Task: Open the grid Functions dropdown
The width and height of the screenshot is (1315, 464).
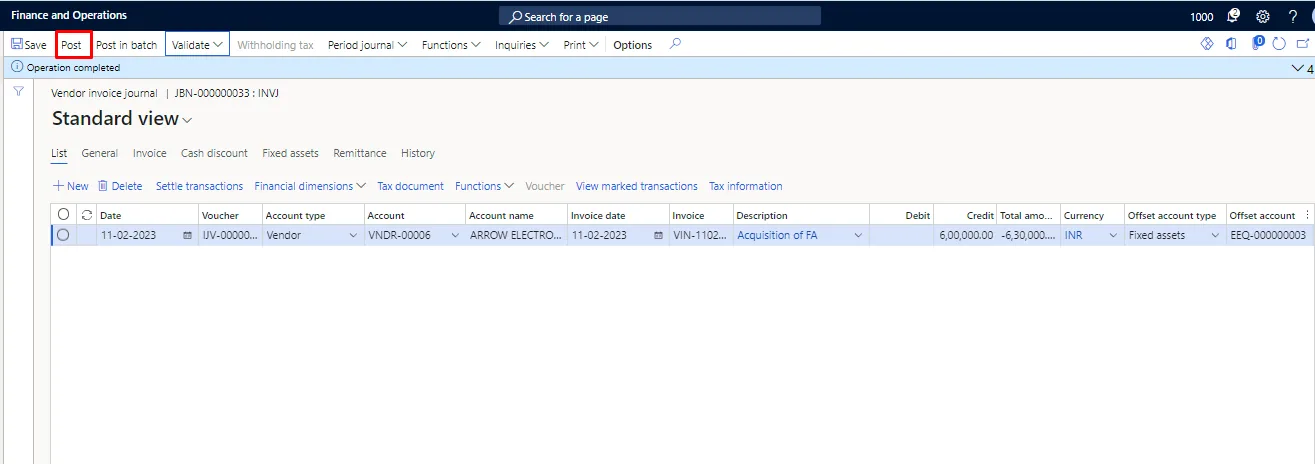Action: click(x=484, y=186)
